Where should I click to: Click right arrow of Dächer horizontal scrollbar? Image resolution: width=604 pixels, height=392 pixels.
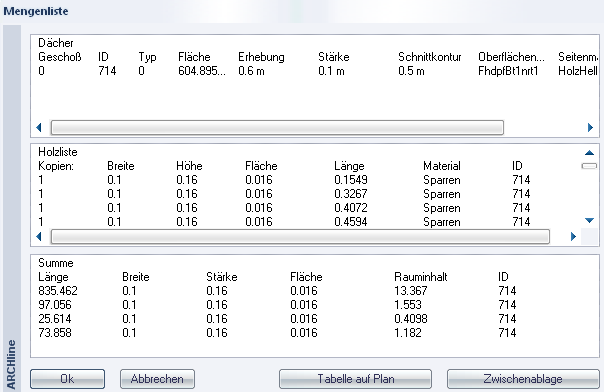coord(590,127)
